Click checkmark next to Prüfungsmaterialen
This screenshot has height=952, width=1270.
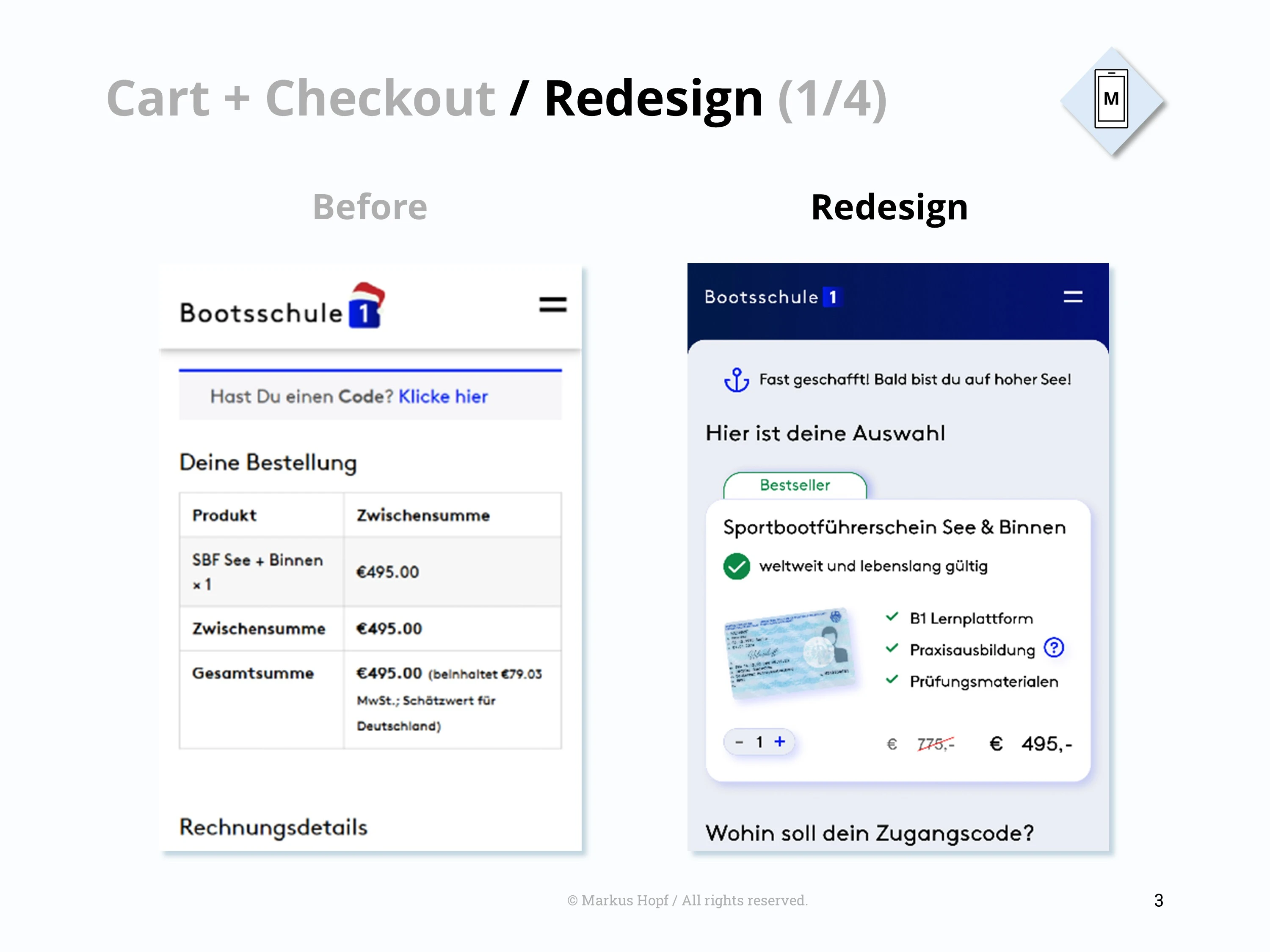tap(892, 680)
